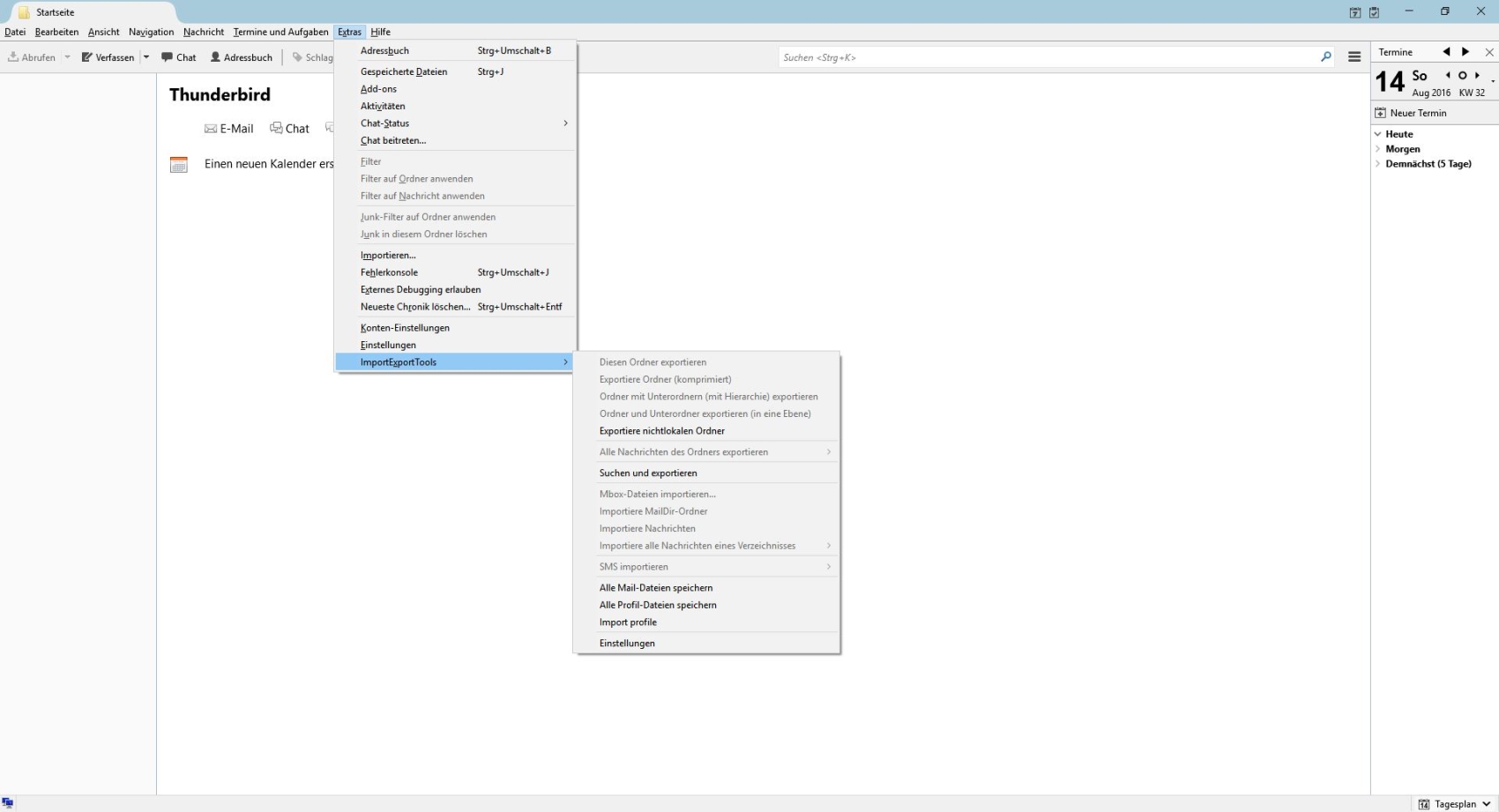Choose Gespeicherte Dateien in the Extras menu

point(455,71)
